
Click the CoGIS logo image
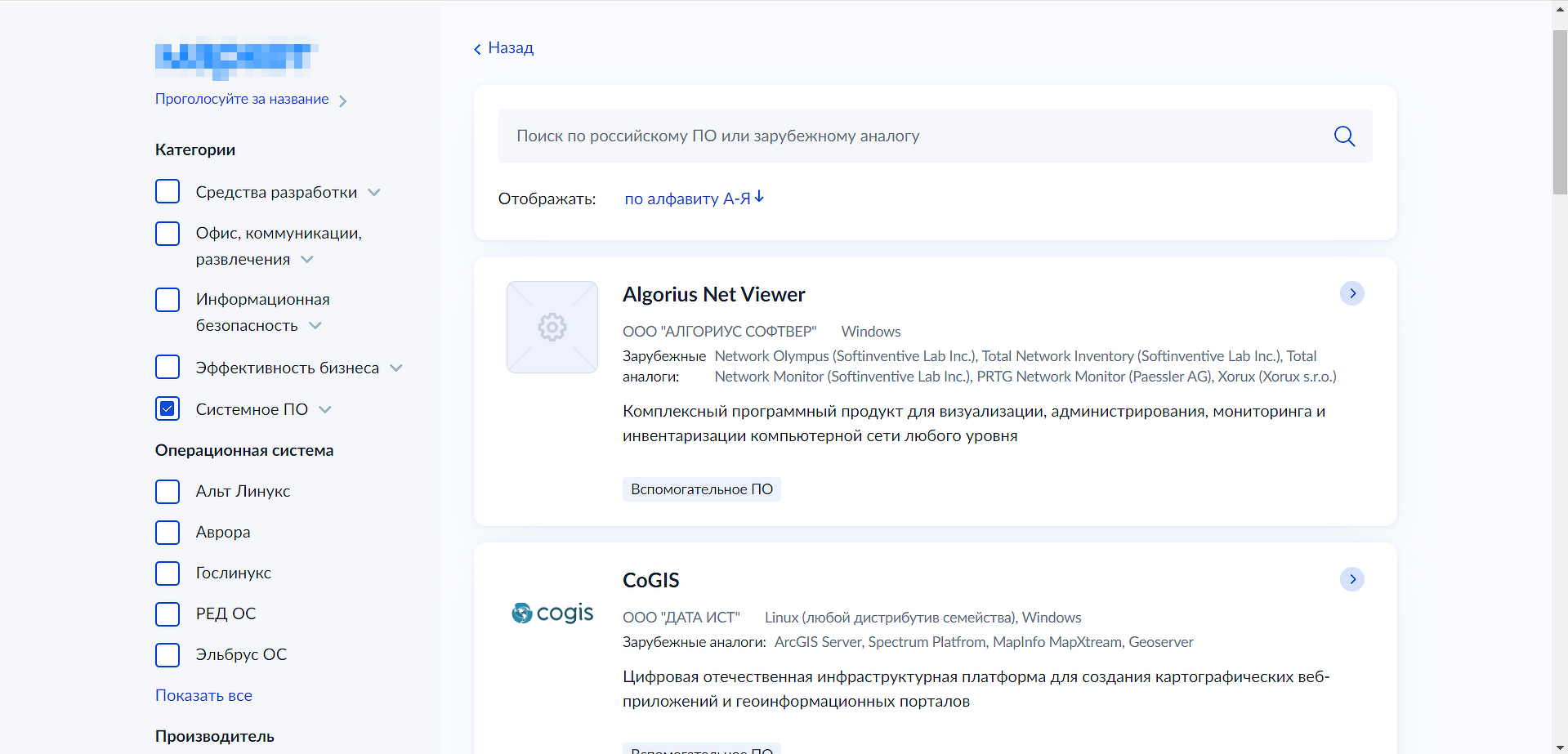coord(552,613)
